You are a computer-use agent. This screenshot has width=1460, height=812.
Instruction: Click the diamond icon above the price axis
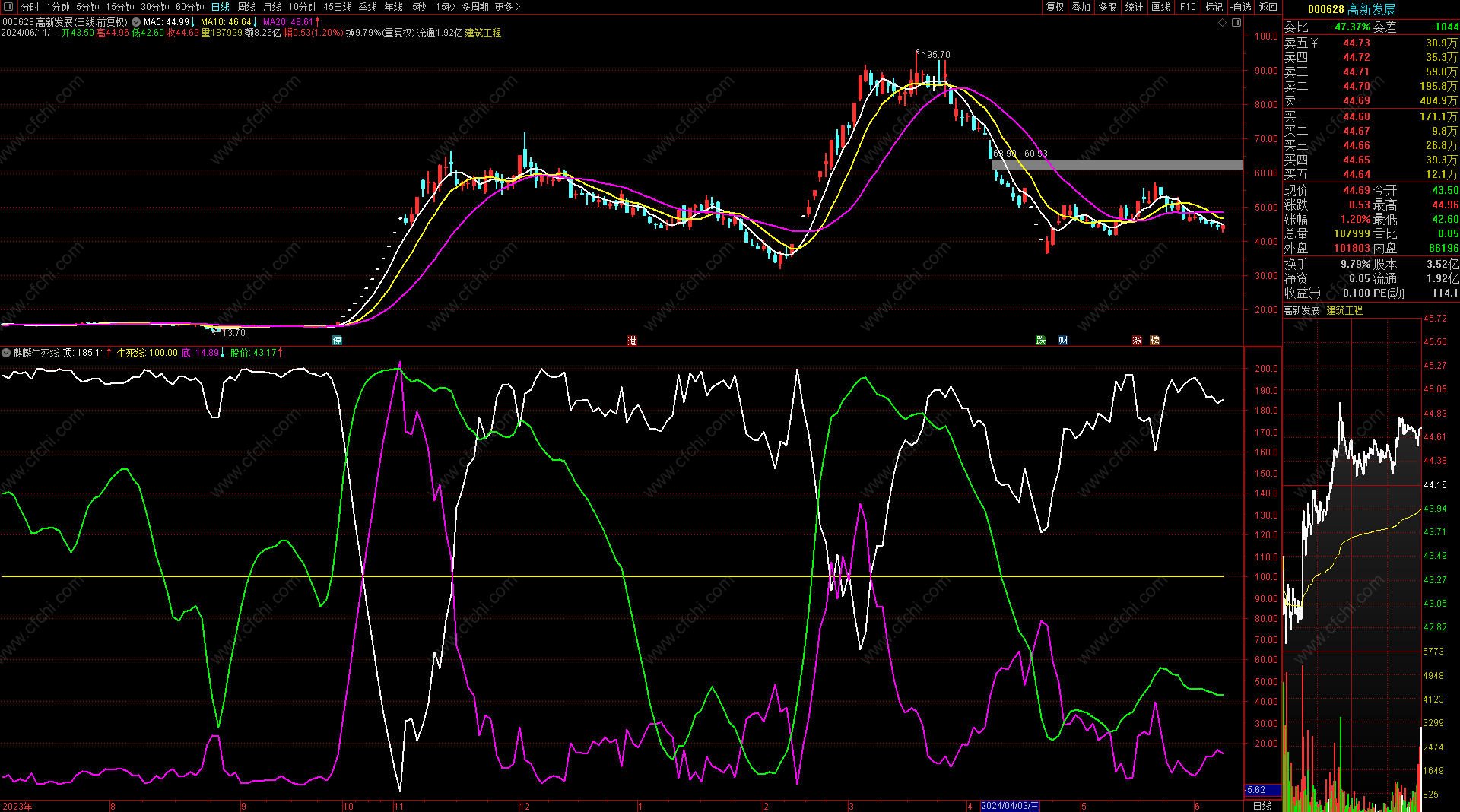coord(1223,23)
